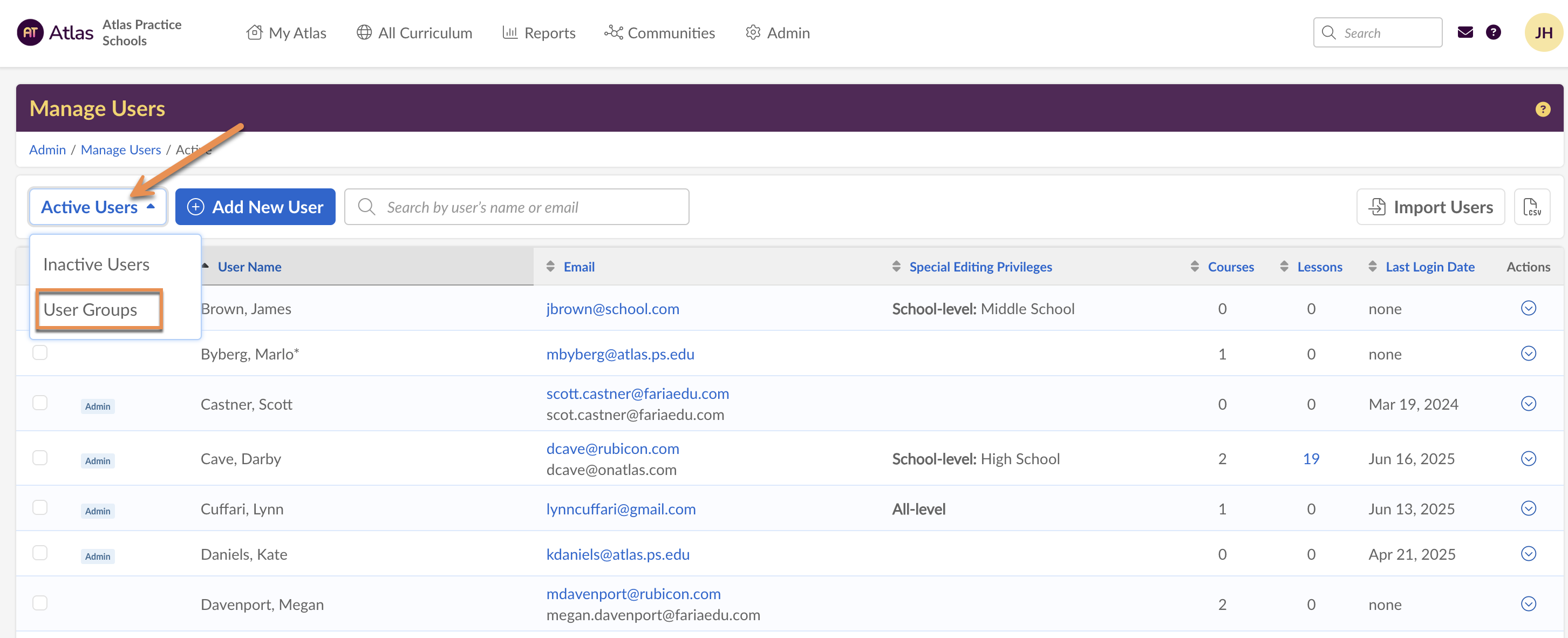The width and height of the screenshot is (1568, 638).
Task: Click the Import Users button
Action: (x=1430, y=207)
